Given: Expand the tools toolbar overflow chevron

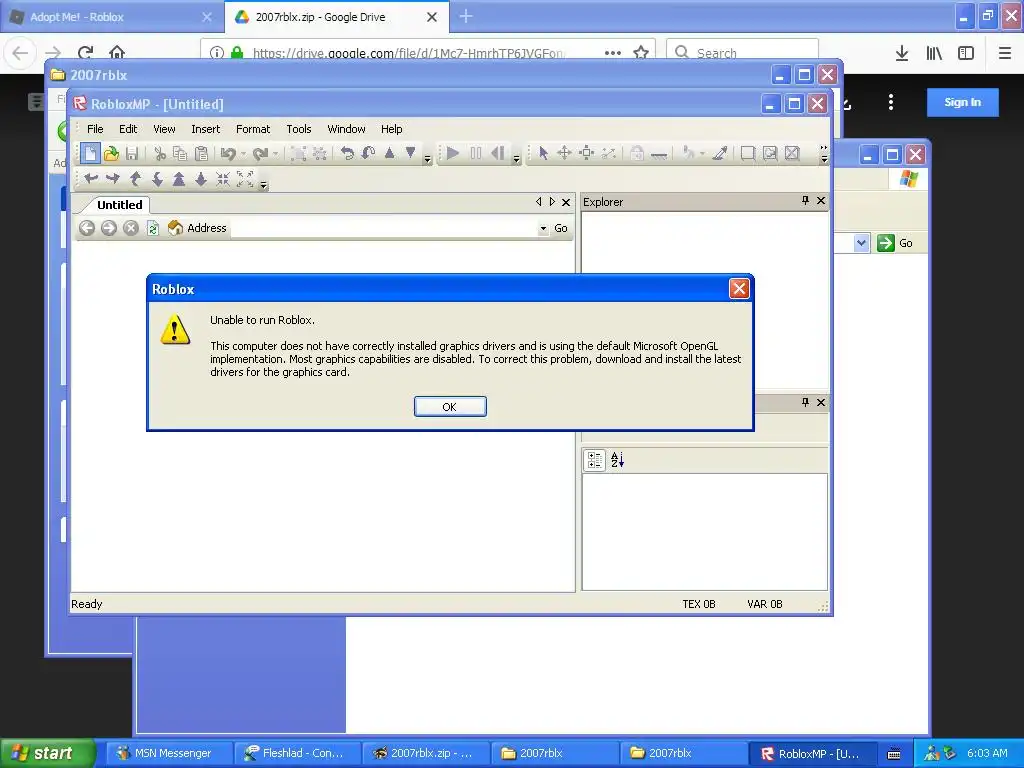Looking at the screenshot, I should click(824, 153).
